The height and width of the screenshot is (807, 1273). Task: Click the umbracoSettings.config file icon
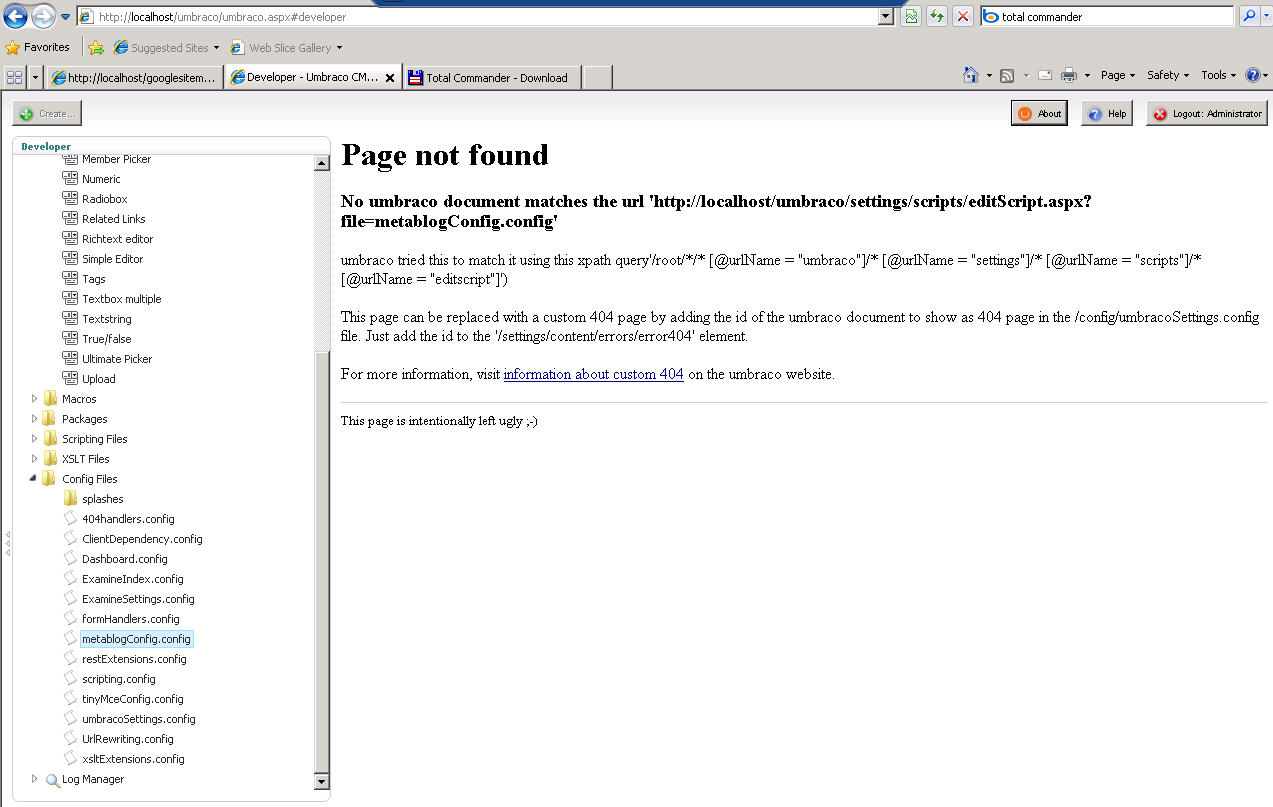coord(70,719)
